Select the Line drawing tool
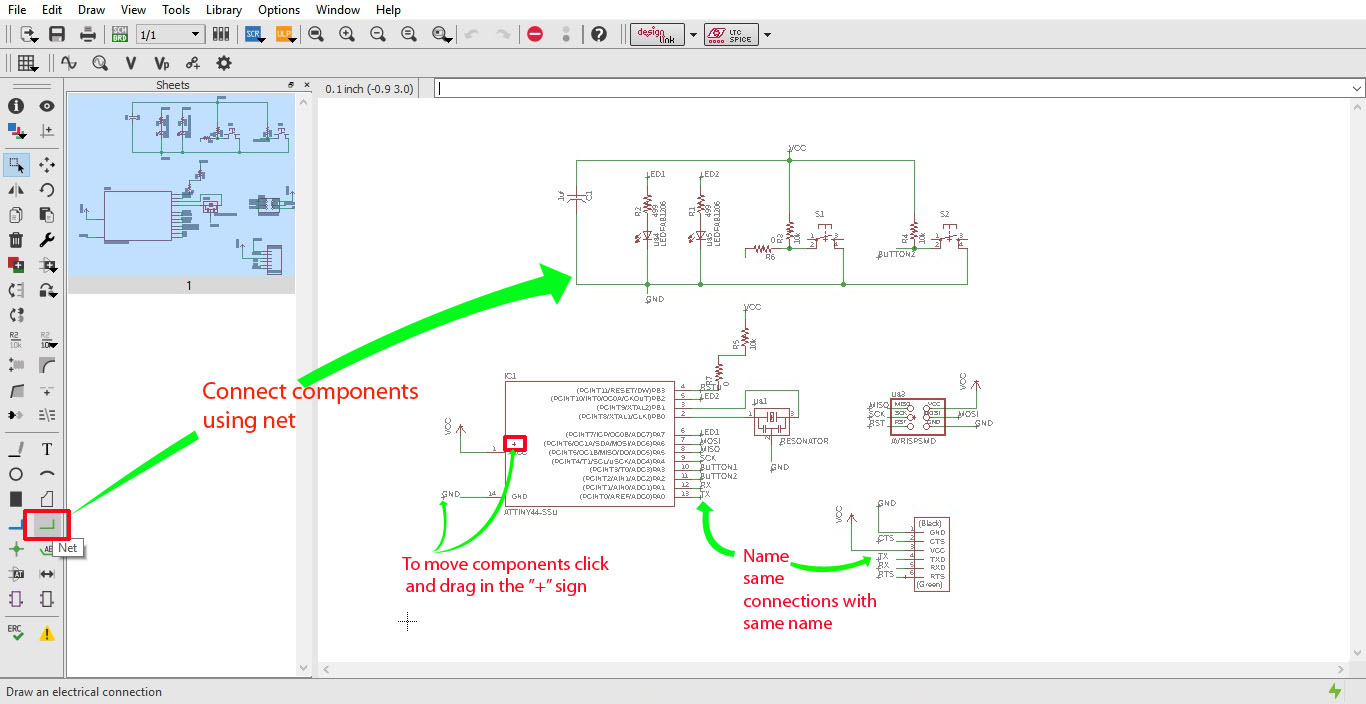This screenshot has width=1366, height=704. (x=16, y=449)
